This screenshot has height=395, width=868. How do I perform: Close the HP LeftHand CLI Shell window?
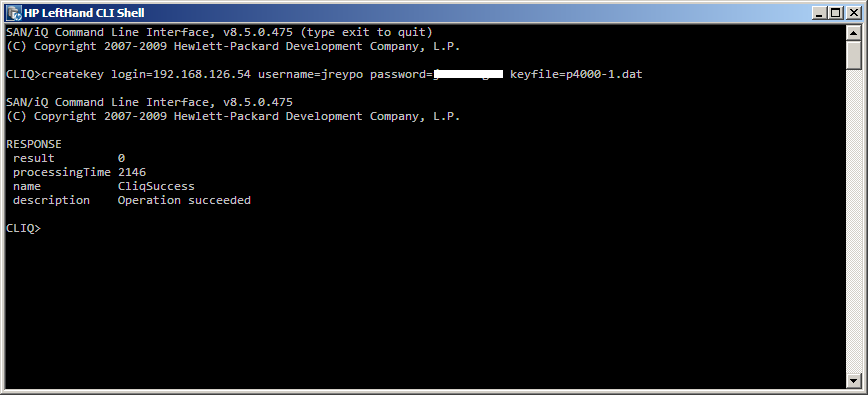(x=852, y=12)
